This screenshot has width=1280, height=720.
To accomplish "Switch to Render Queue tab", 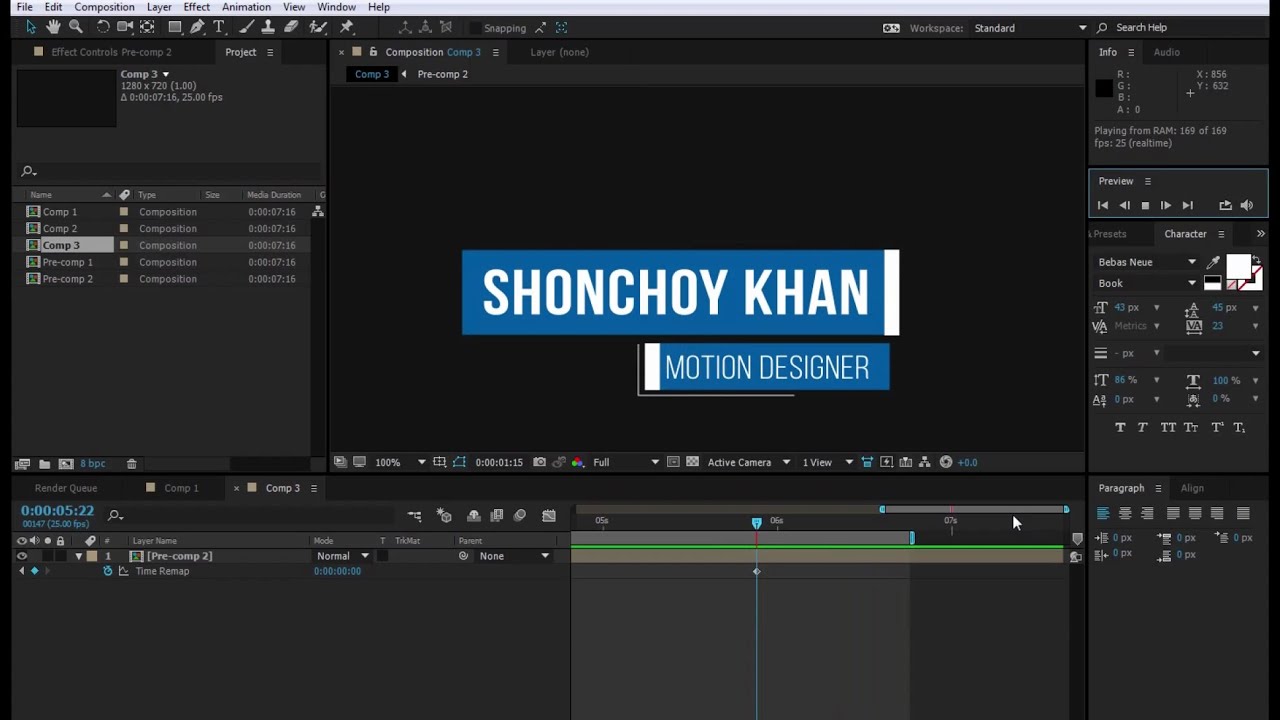I will click(66, 488).
